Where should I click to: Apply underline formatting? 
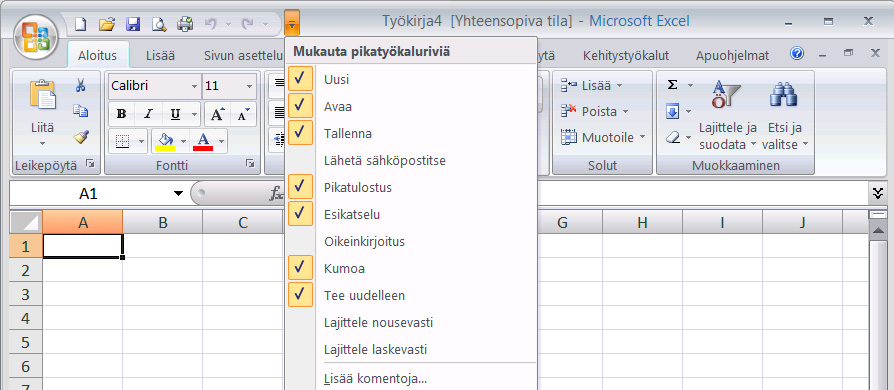click(x=176, y=114)
